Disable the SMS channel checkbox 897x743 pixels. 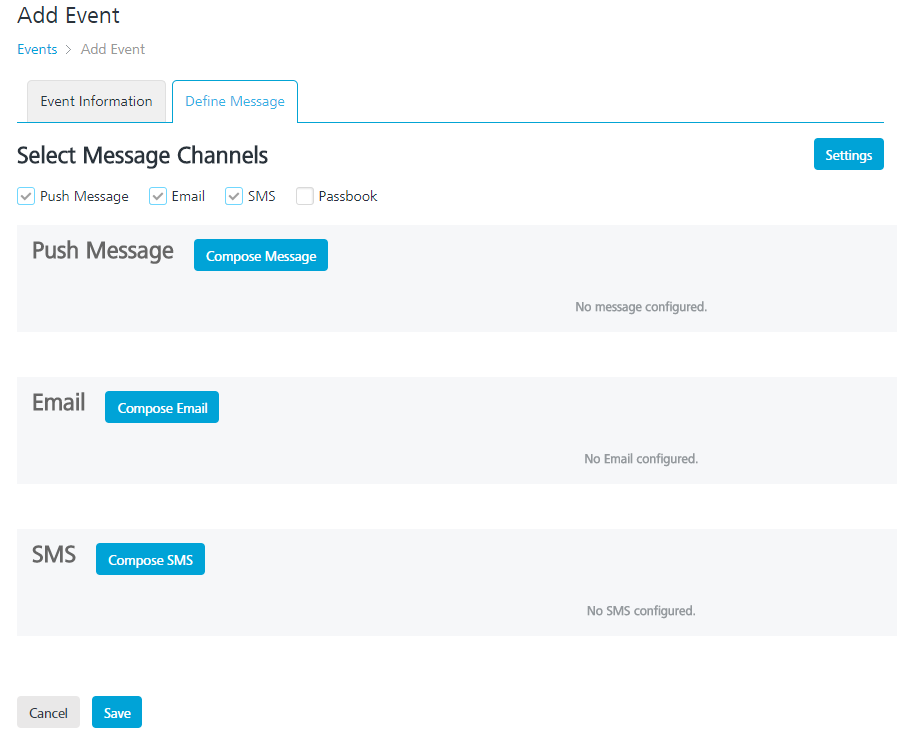(x=234, y=196)
